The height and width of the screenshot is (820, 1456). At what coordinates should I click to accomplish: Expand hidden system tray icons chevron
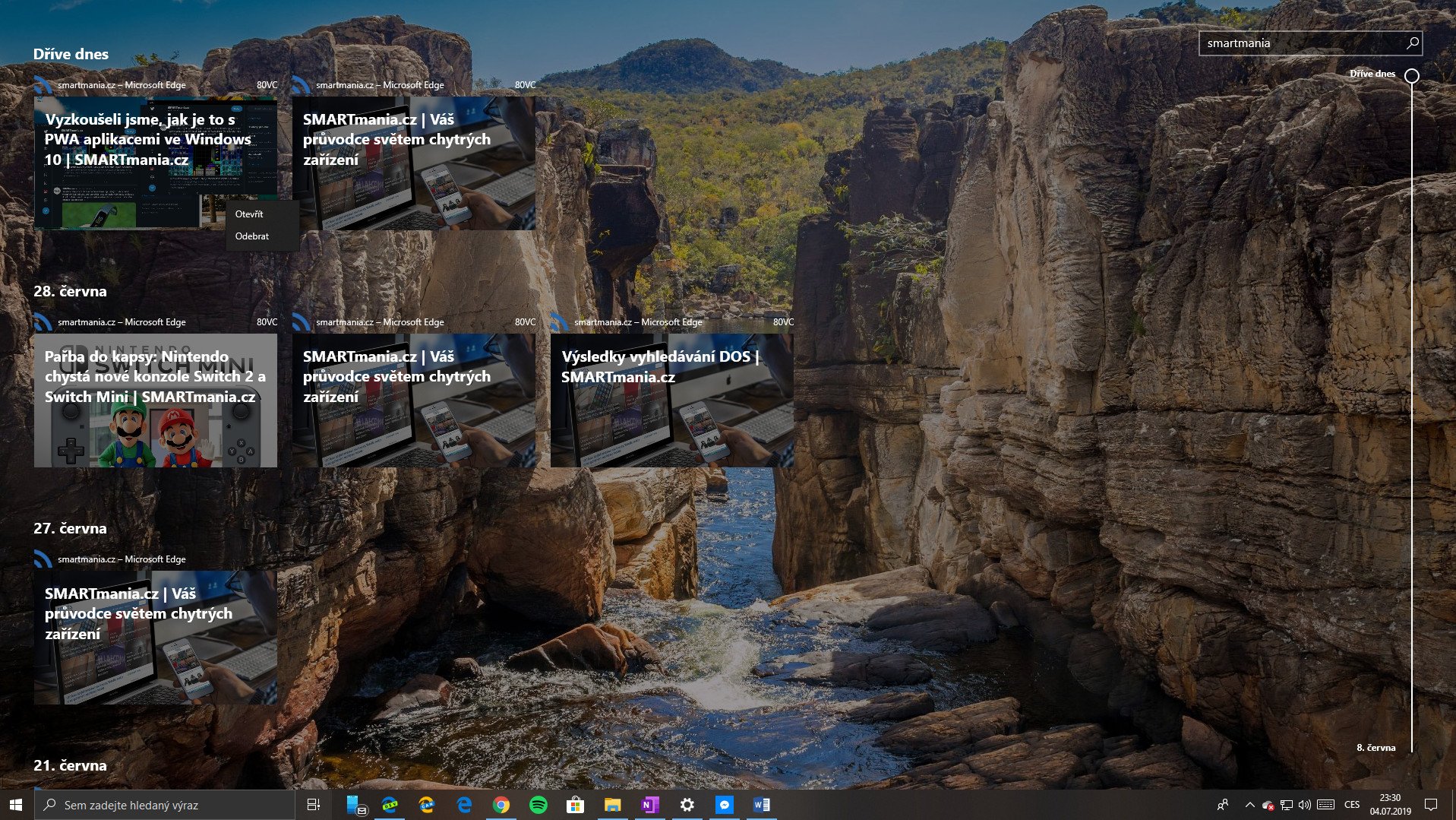[x=1249, y=805]
